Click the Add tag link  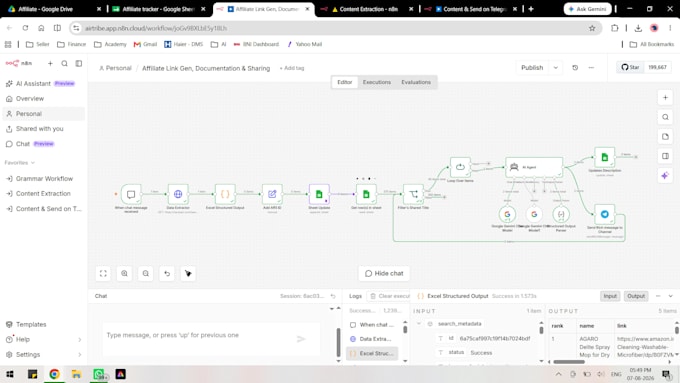pos(292,68)
